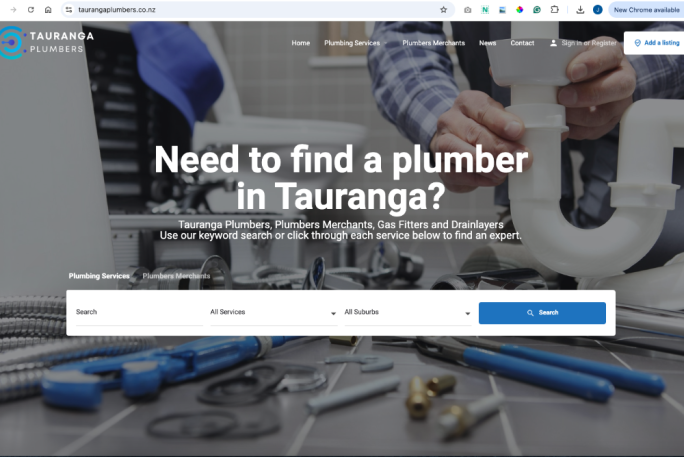Open the All Suburbs dropdown
Screen dimensions: 684x457
coord(408,312)
